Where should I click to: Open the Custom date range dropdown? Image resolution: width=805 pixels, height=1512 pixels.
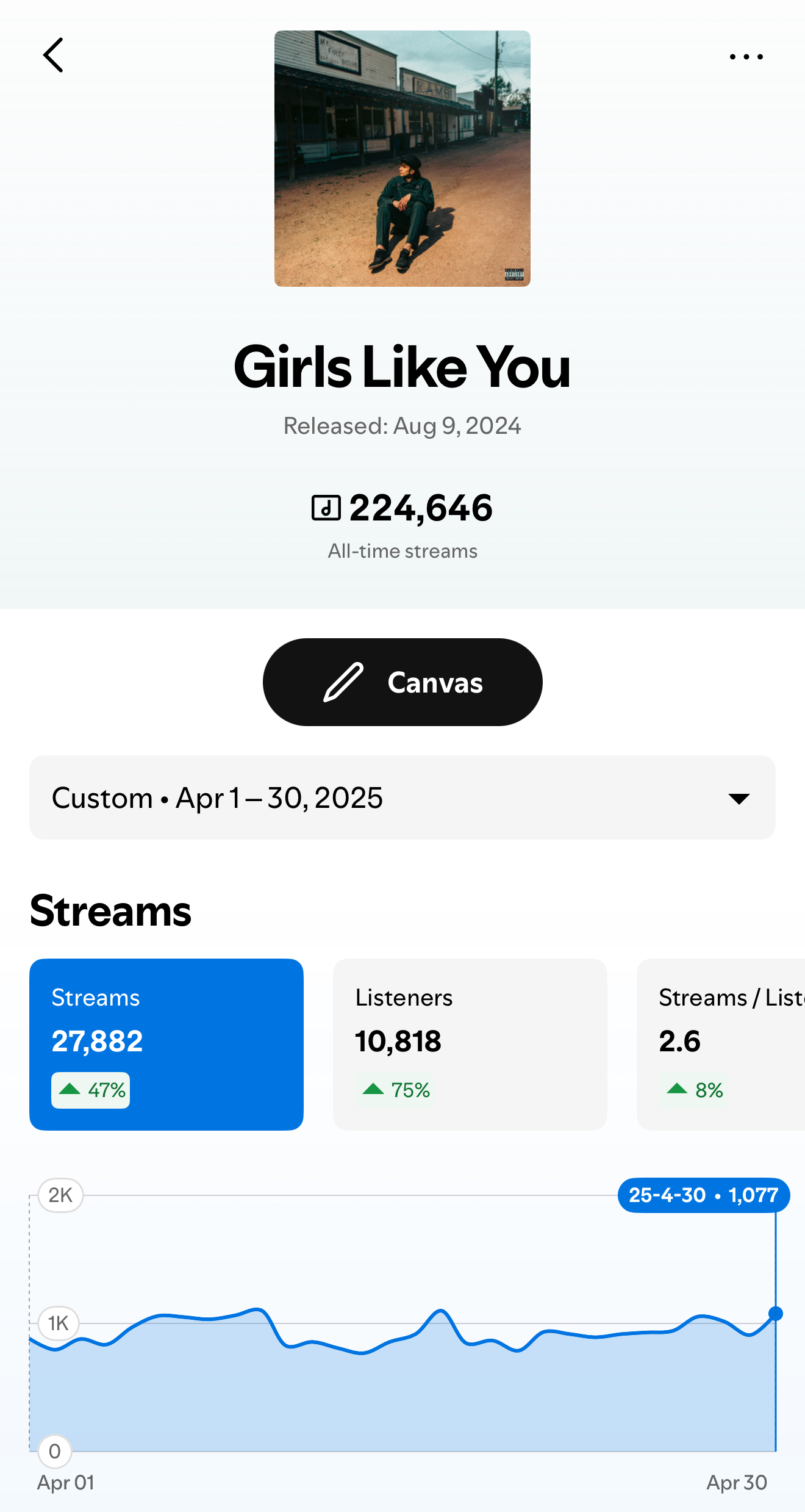(402, 797)
